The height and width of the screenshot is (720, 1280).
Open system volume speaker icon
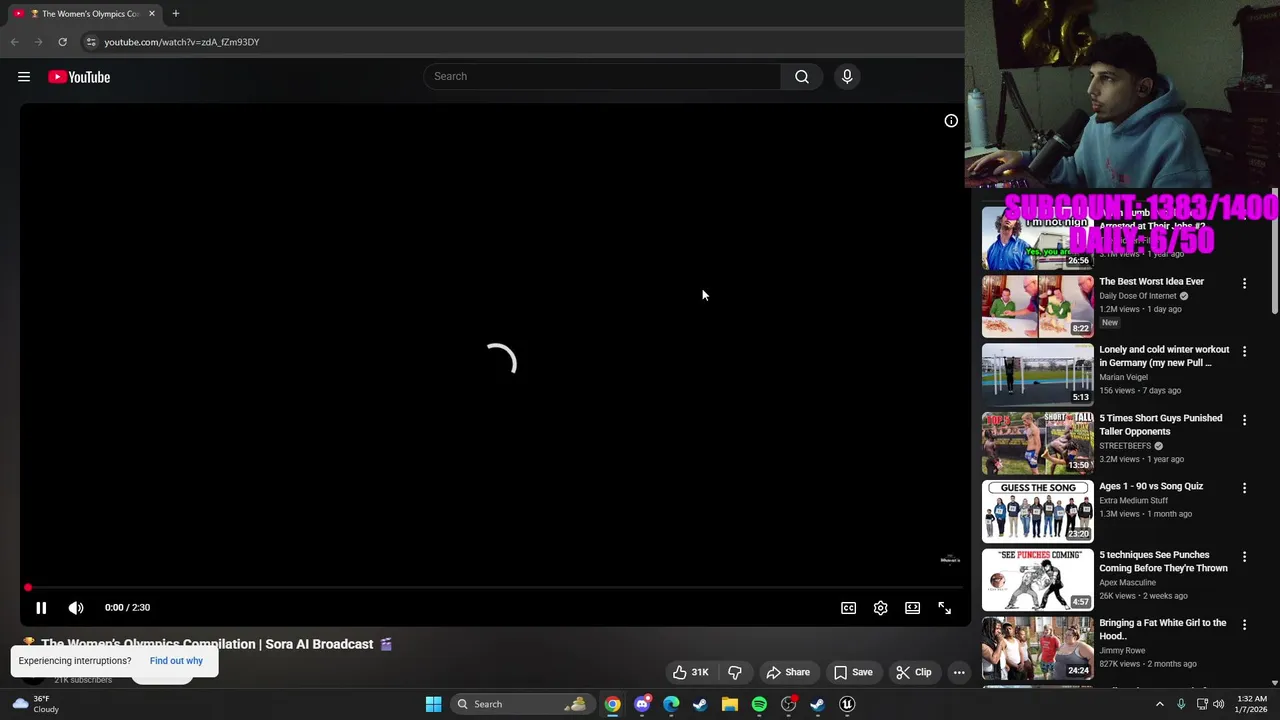pos(1218,704)
